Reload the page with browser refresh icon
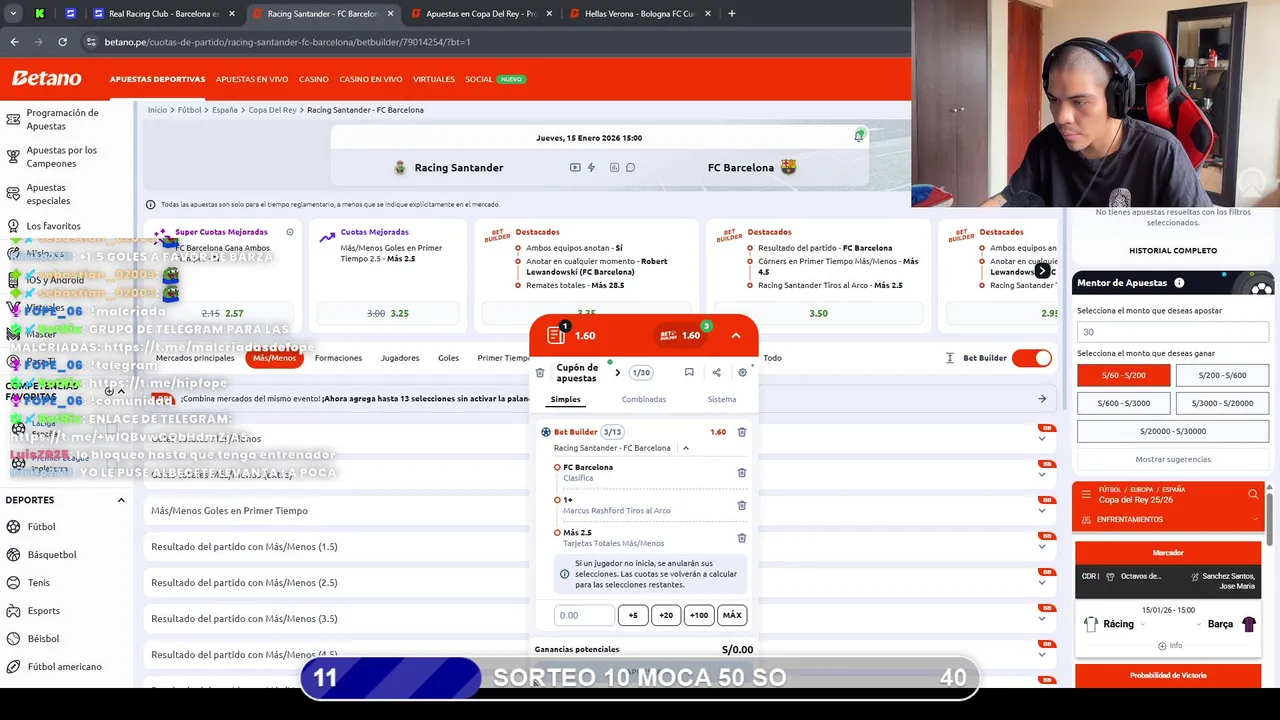This screenshot has width=1280, height=720. tap(62, 42)
